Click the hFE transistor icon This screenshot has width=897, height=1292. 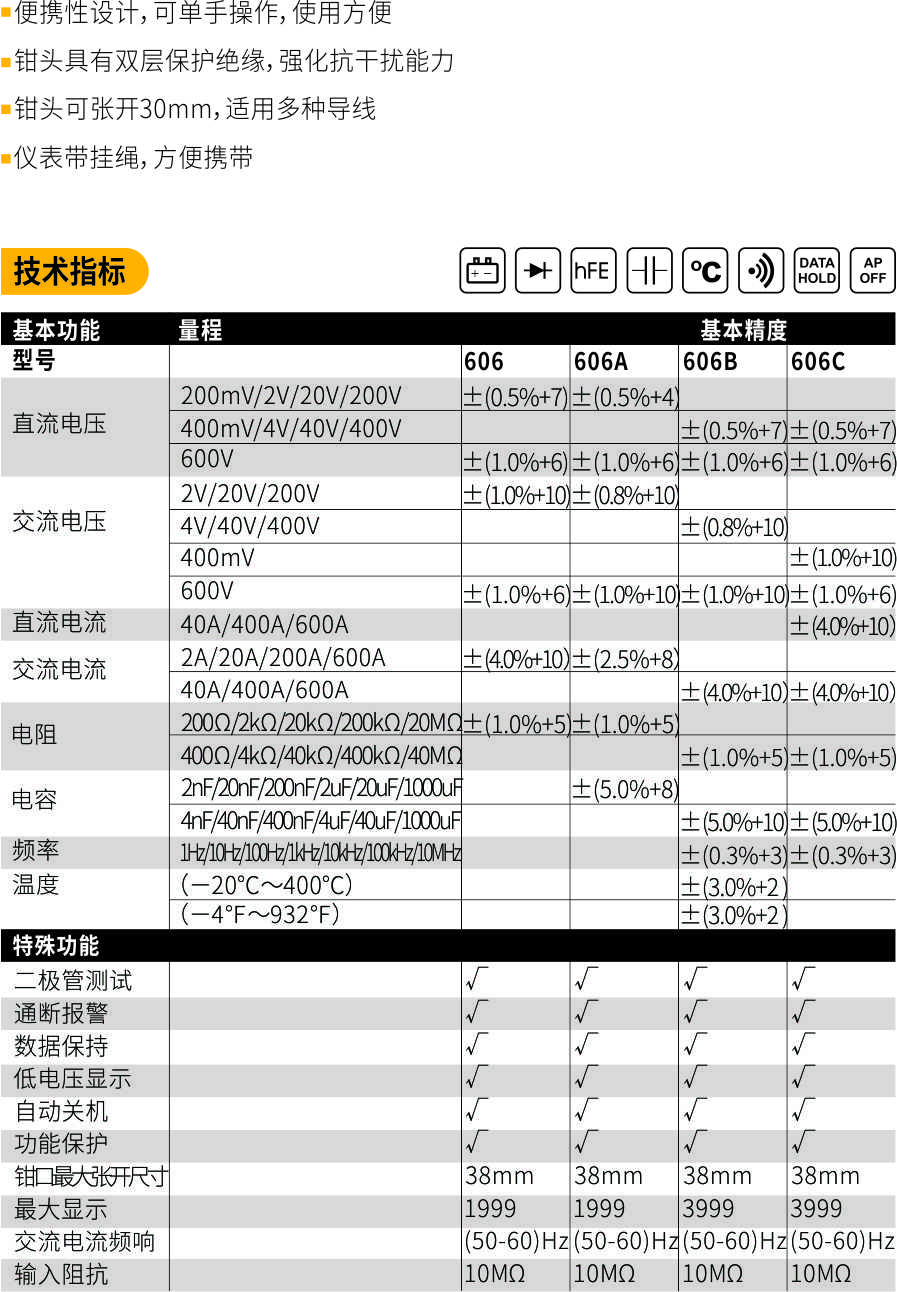tap(593, 271)
